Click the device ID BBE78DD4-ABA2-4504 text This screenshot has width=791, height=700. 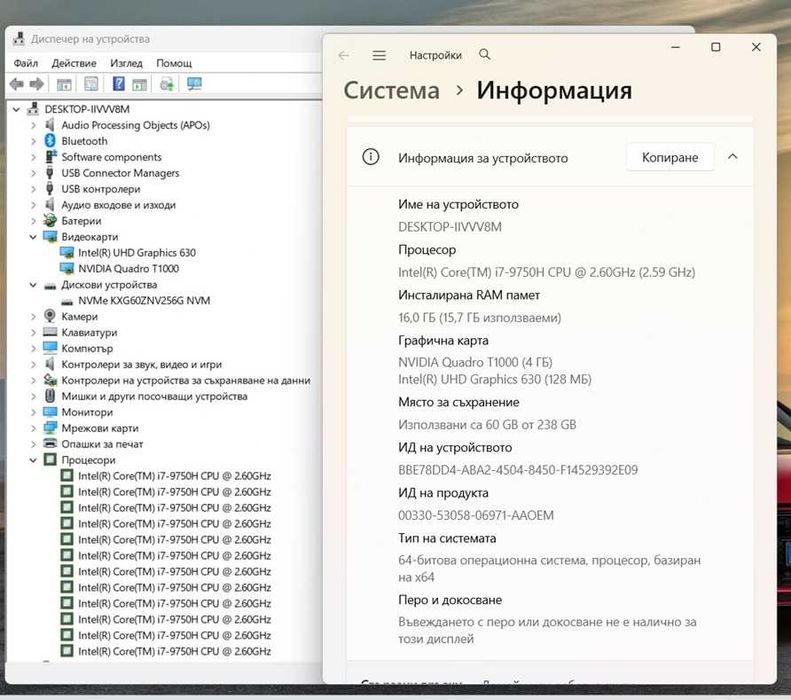518,470
